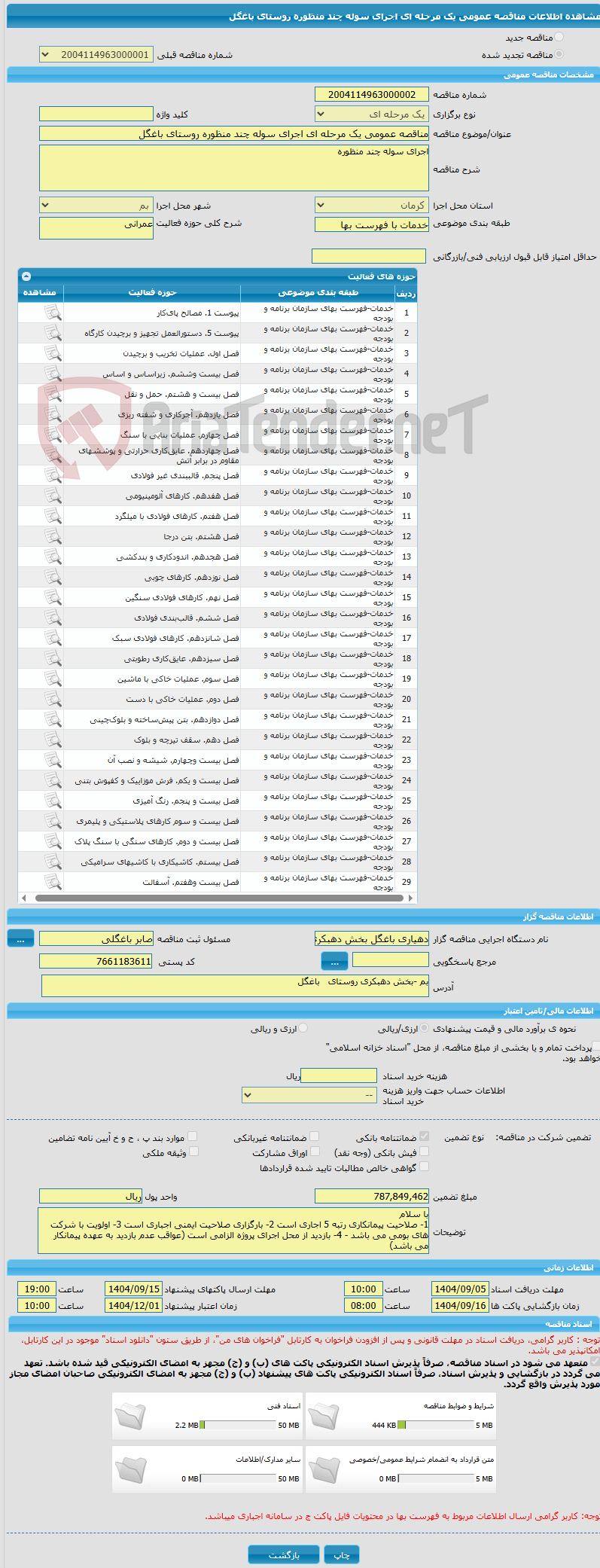Select مناقصه تجدید شده radio button
Image resolution: width=600 pixels, height=1568 pixels.
click(559, 54)
